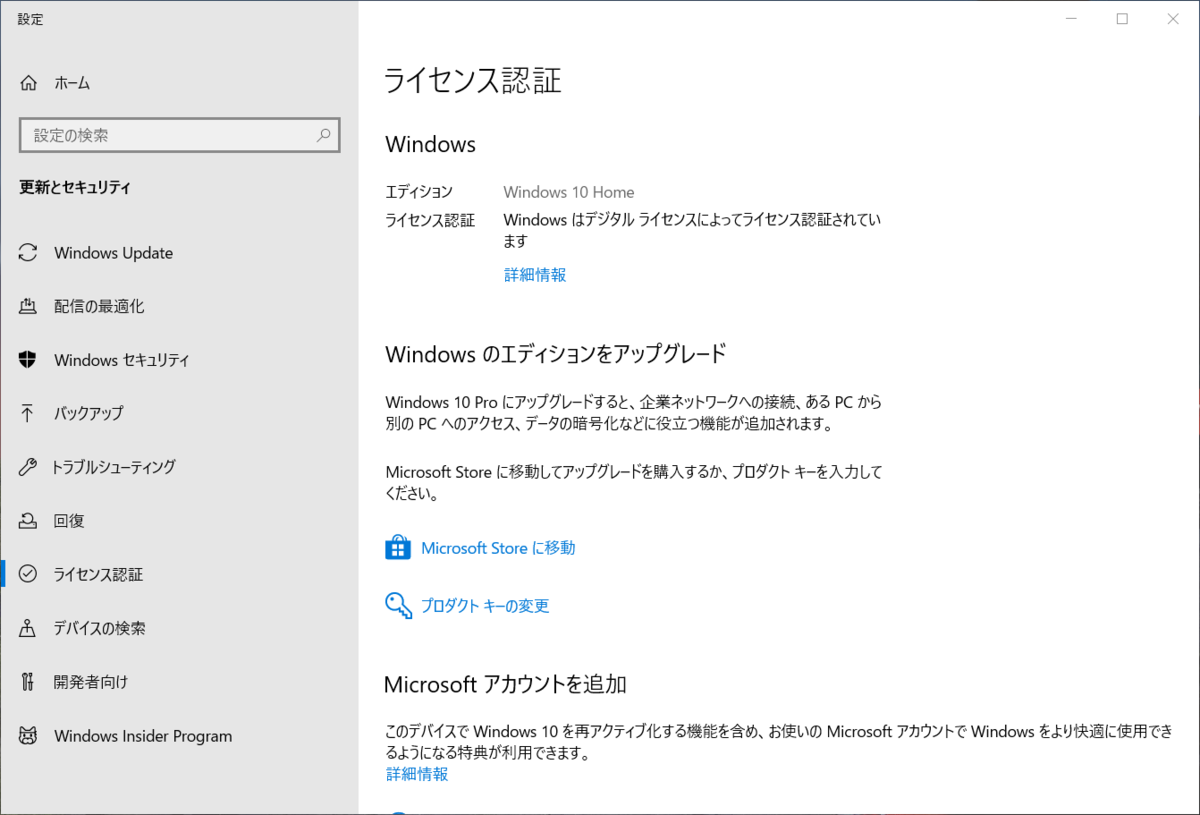Click the 更新とセキュリティ category heading

[75, 187]
